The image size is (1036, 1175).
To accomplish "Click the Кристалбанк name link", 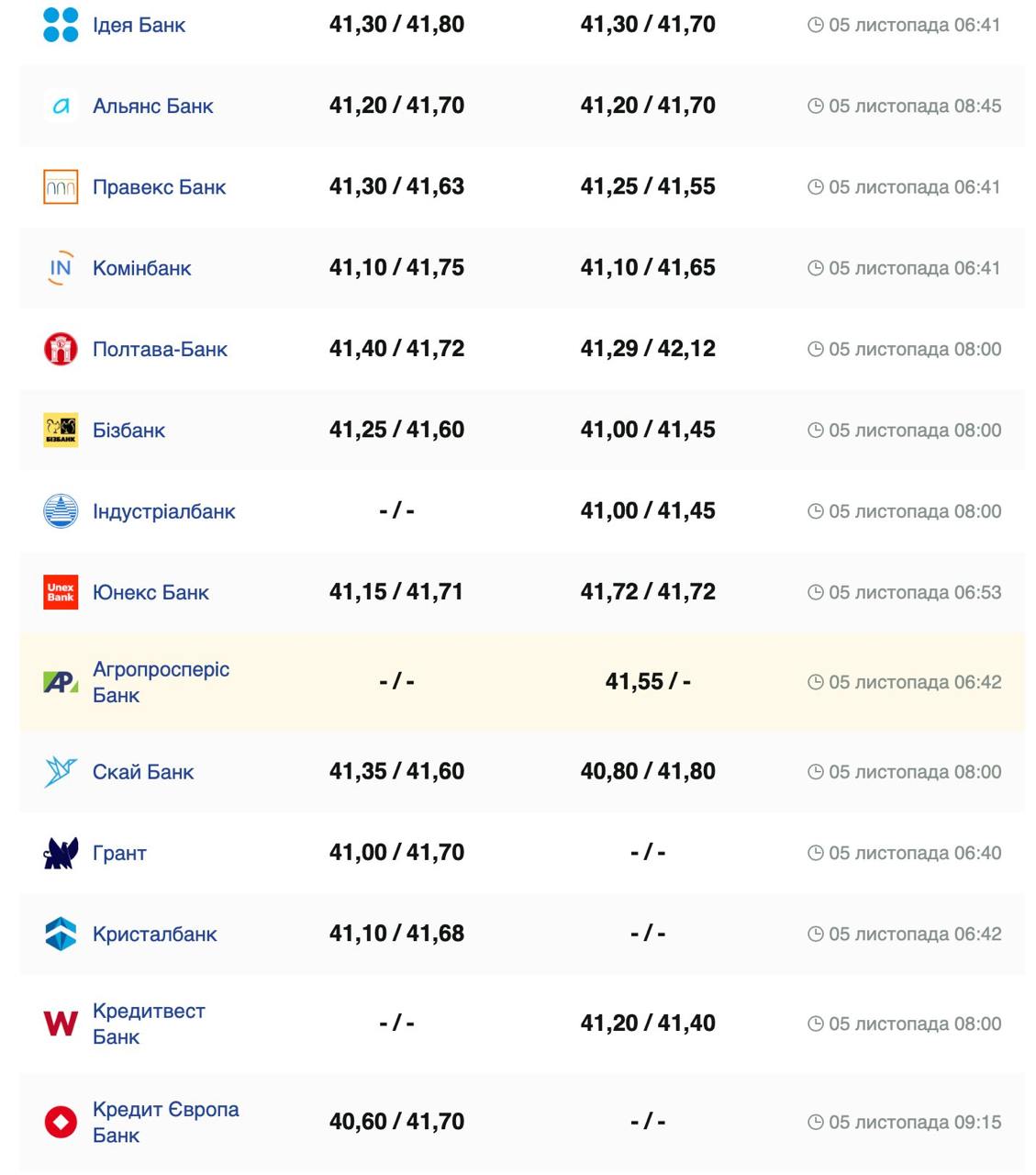I will point(154,934).
